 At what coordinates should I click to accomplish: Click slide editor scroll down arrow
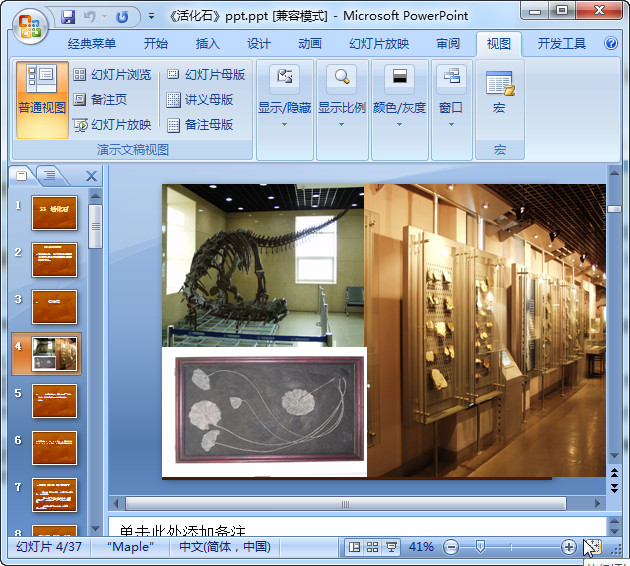tap(614, 455)
